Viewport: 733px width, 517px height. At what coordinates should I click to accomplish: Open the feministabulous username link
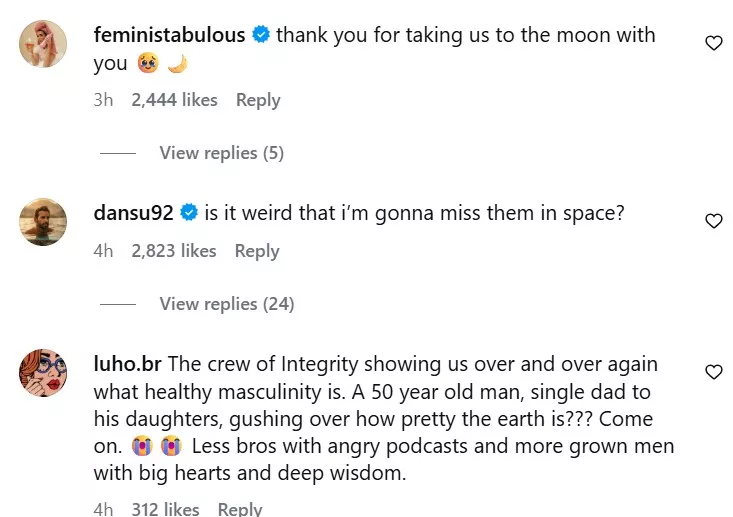(x=169, y=35)
